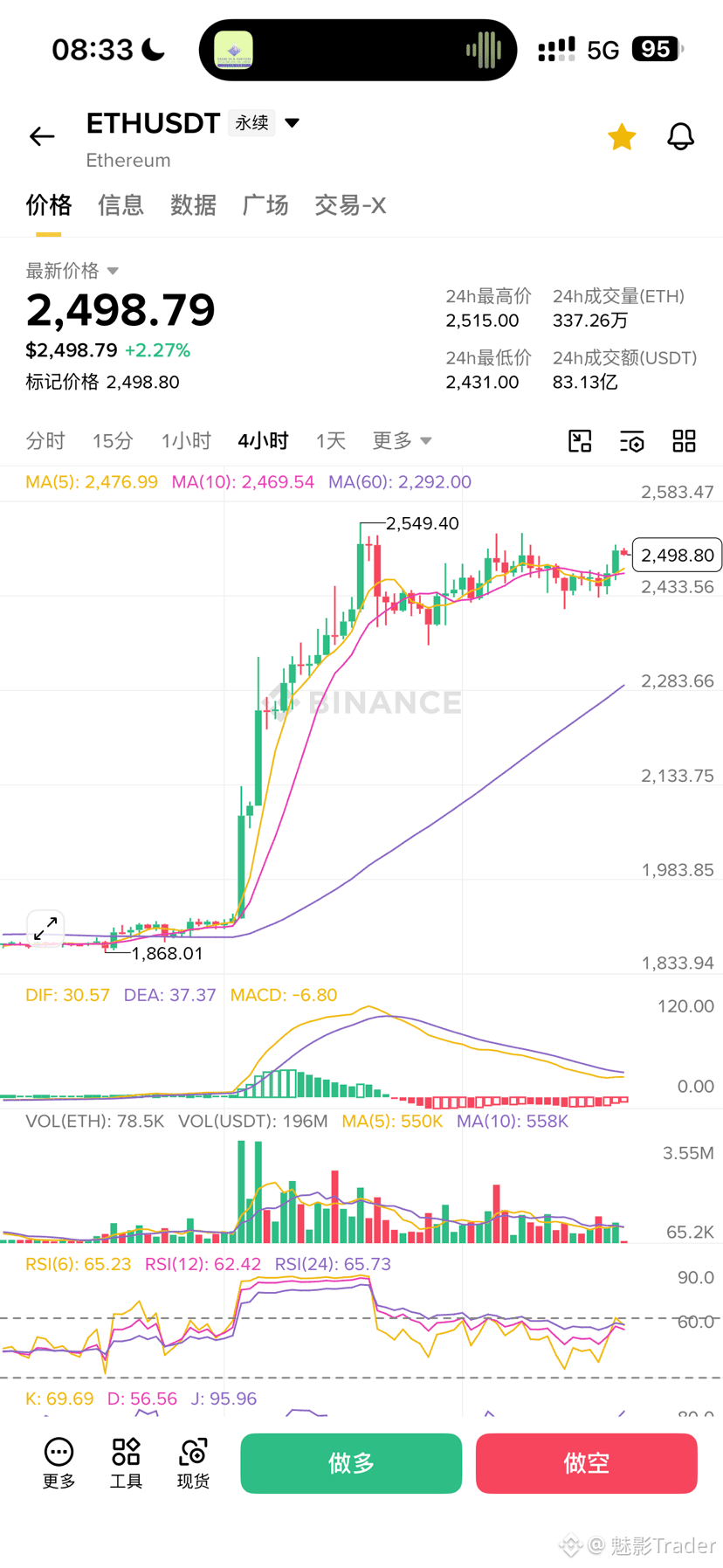Tap RSI(6): 65.23 label
723x1568 pixels.
(x=79, y=1264)
